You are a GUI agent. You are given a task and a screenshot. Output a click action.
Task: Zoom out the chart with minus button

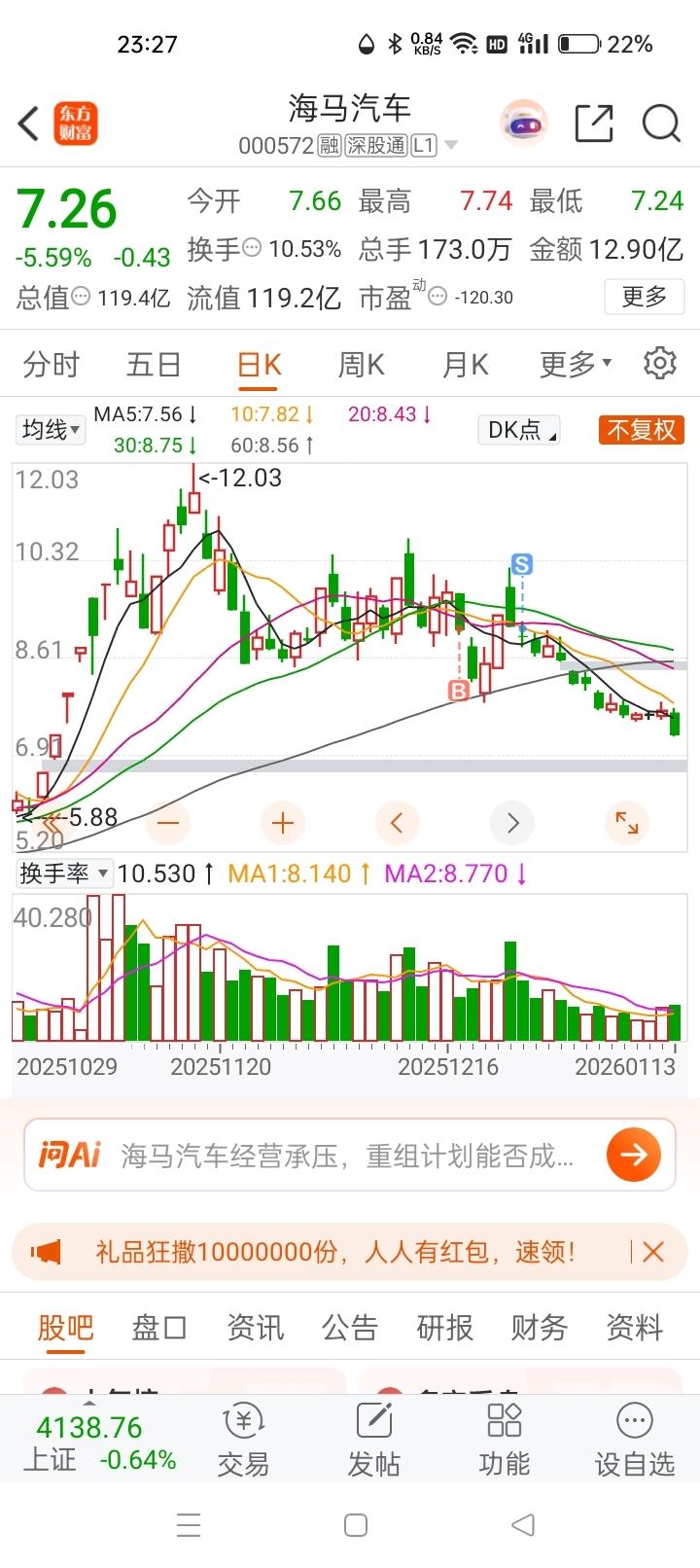pyautogui.click(x=168, y=823)
